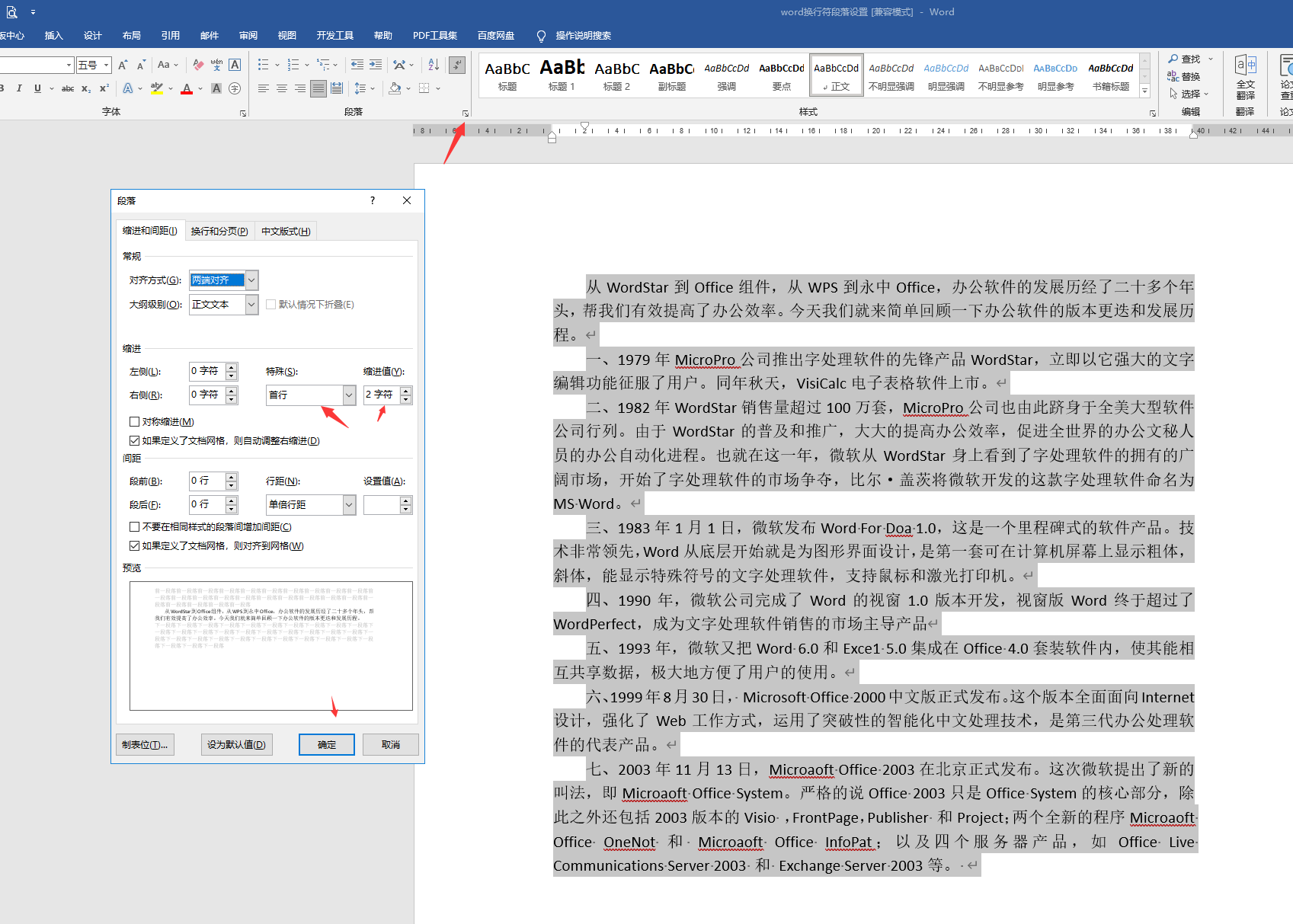Toggle subscript formatting
The image size is (1293, 924).
click(x=86, y=88)
